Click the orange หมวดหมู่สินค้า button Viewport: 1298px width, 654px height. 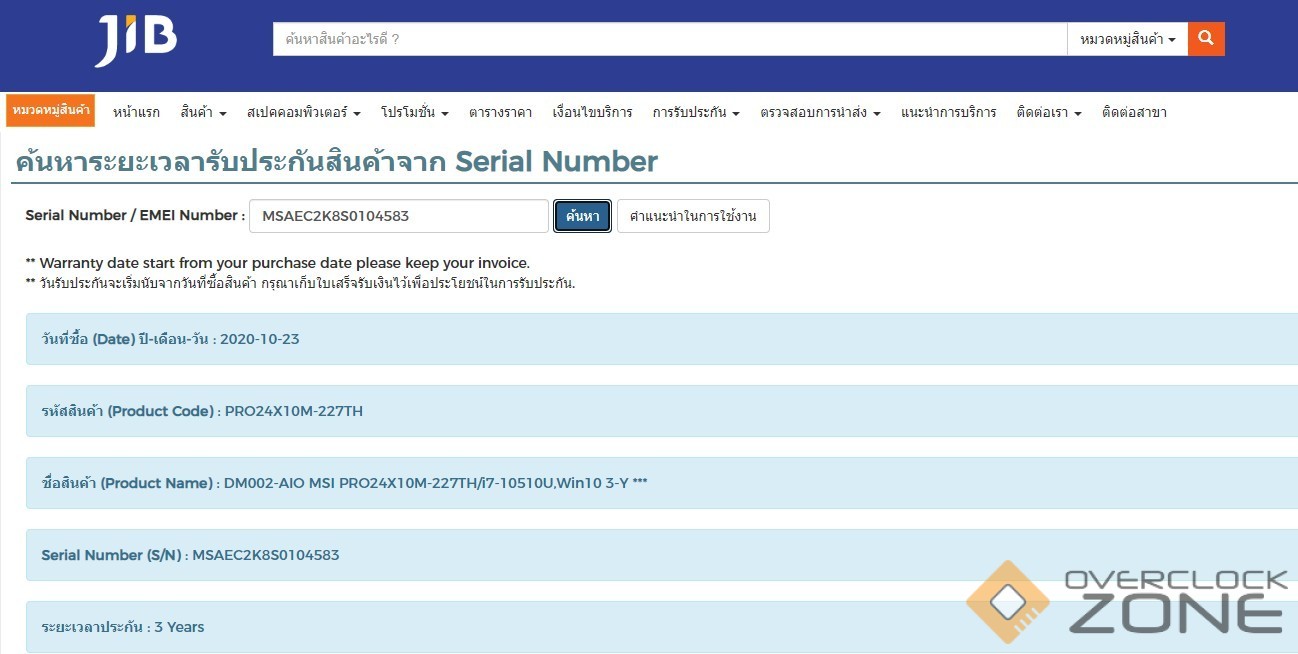click(51, 111)
